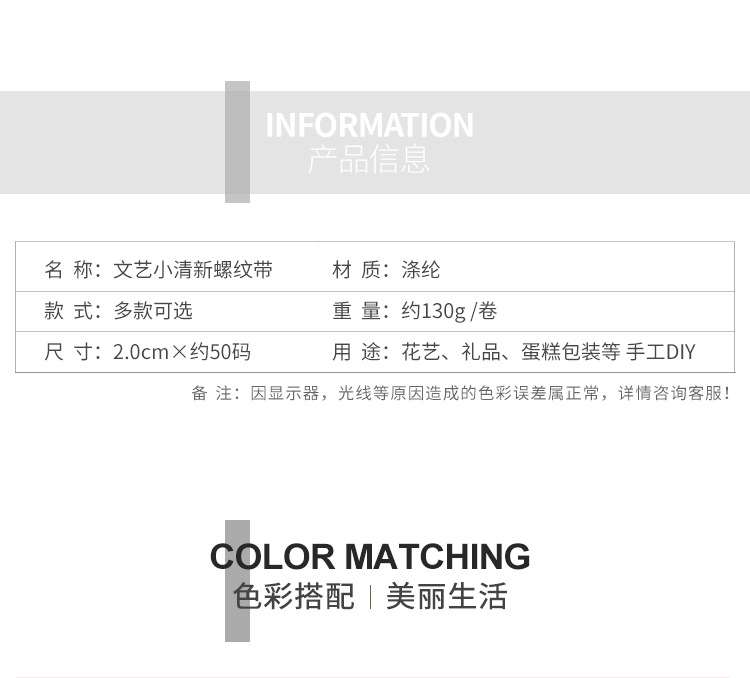Click the material value 涤纶
750x678 pixels.
(421, 270)
